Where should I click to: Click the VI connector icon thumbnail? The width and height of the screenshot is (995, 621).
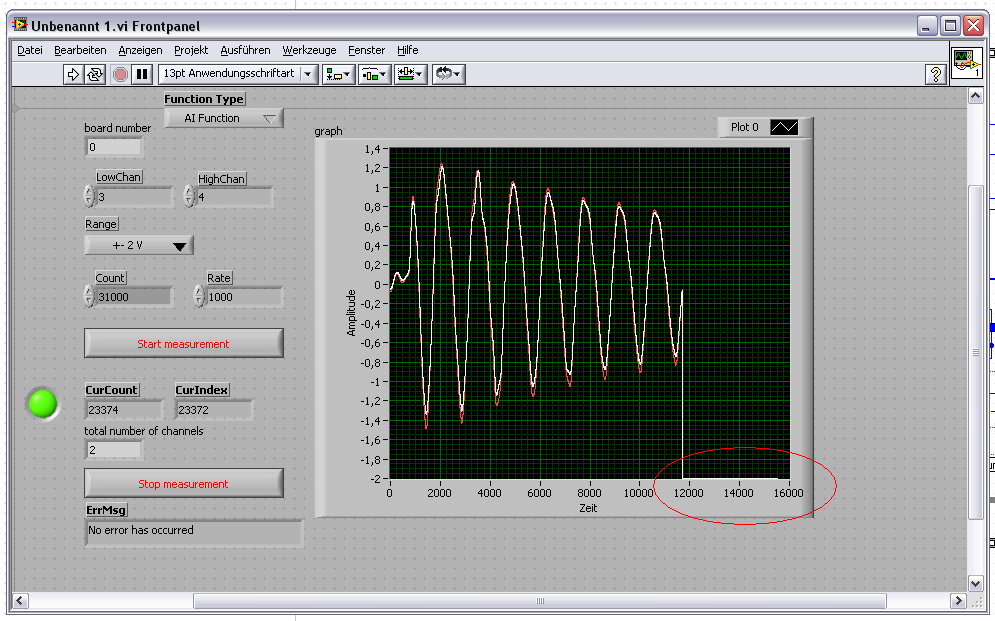965,63
